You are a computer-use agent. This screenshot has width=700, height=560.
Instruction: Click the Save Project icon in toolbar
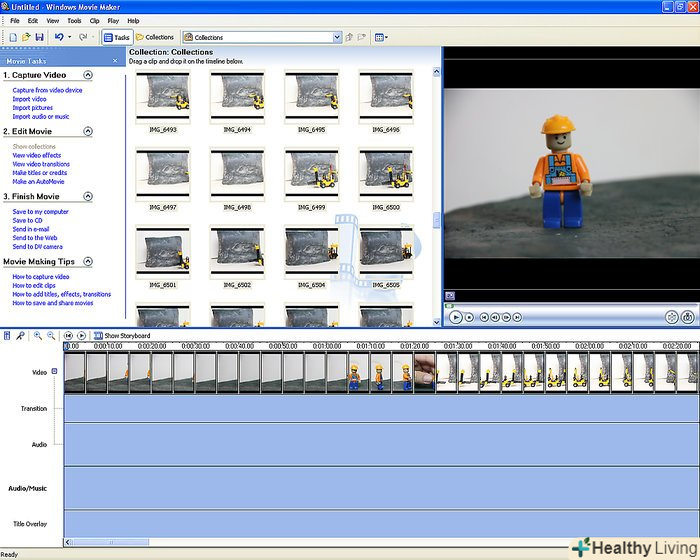pyautogui.click(x=38, y=37)
